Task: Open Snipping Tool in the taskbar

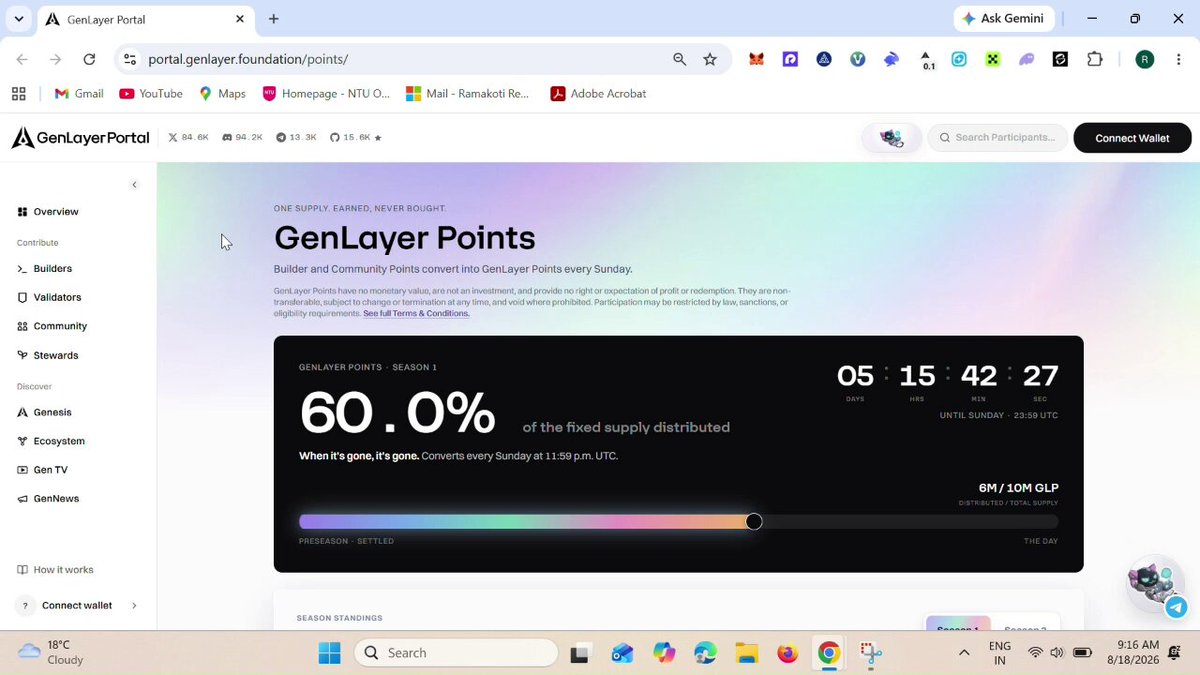Action: (x=871, y=654)
